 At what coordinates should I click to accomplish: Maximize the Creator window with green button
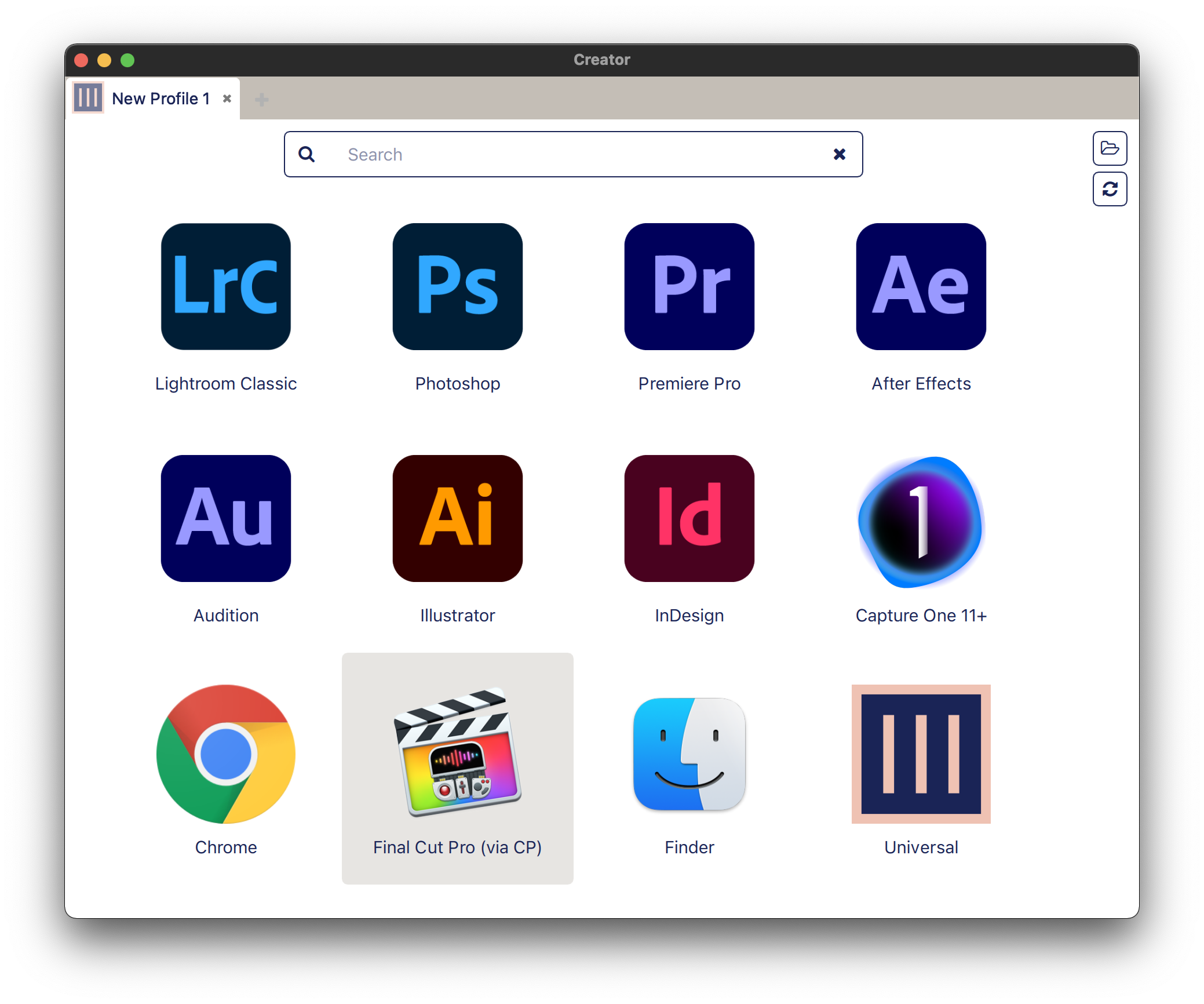click(x=127, y=60)
